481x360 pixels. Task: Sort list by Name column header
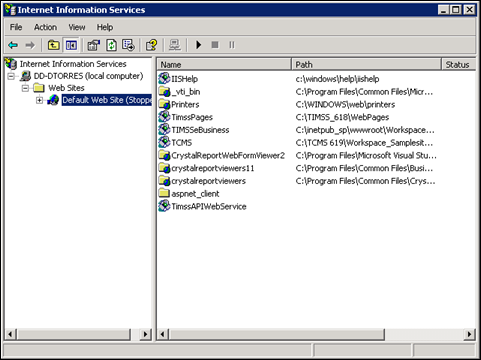click(224, 64)
